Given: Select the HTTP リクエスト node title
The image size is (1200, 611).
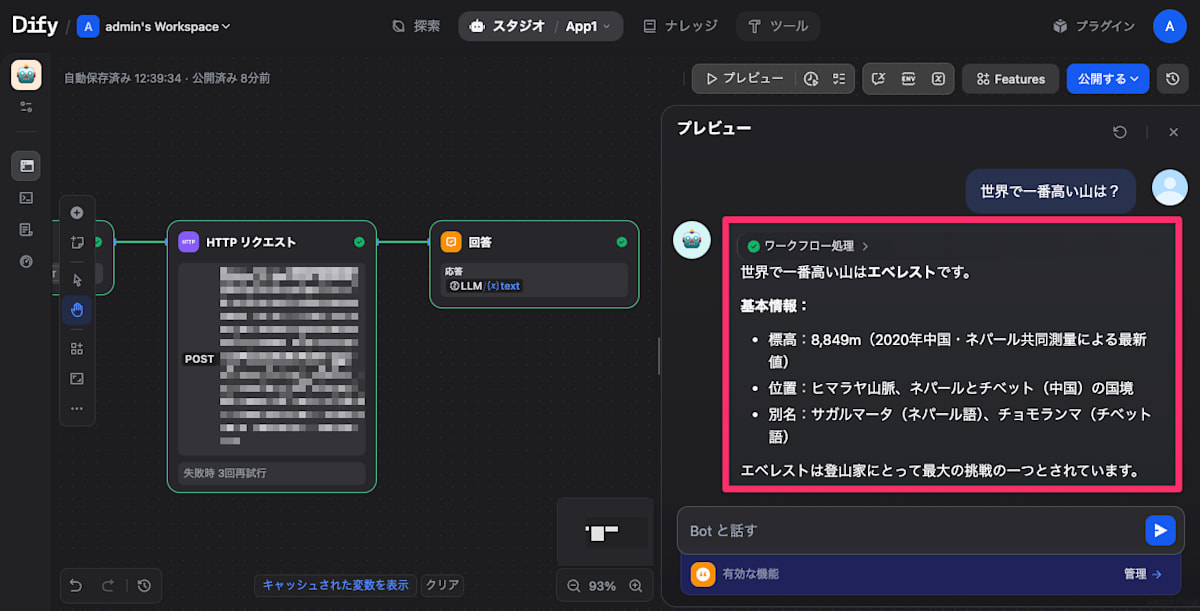Looking at the screenshot, I should click(x=251, y=242).
